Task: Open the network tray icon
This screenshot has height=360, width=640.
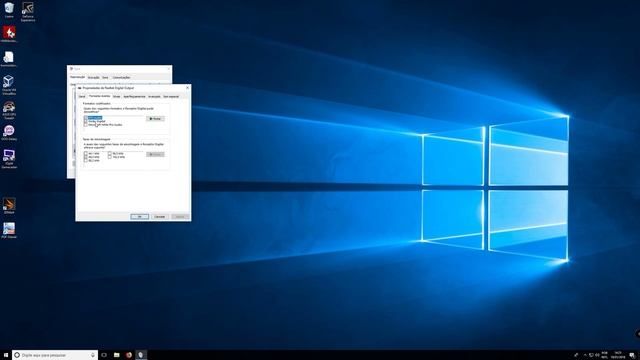Action: point(591,355)
